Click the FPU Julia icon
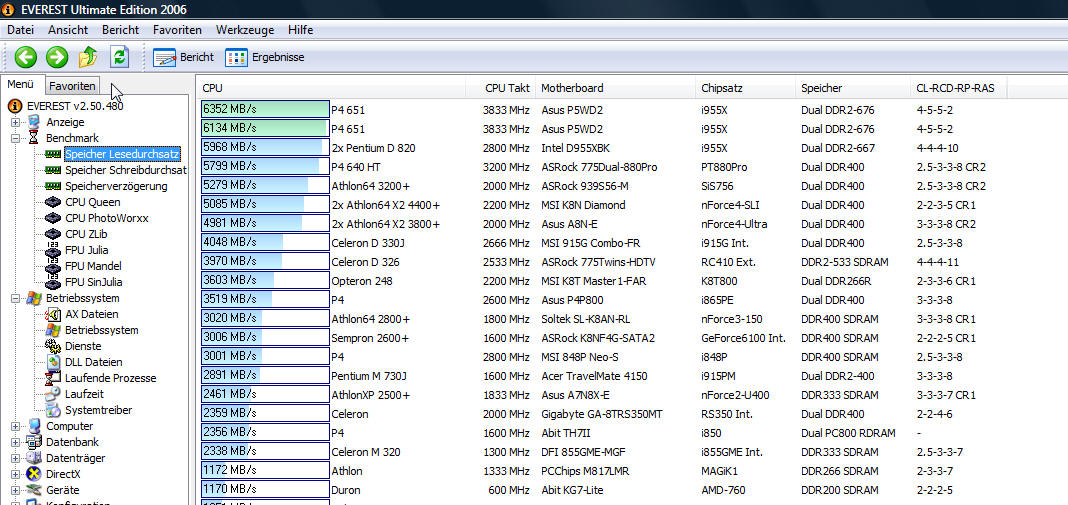Image resolution: width=1068 pixels, height=505 pixels. click(53, 250)
